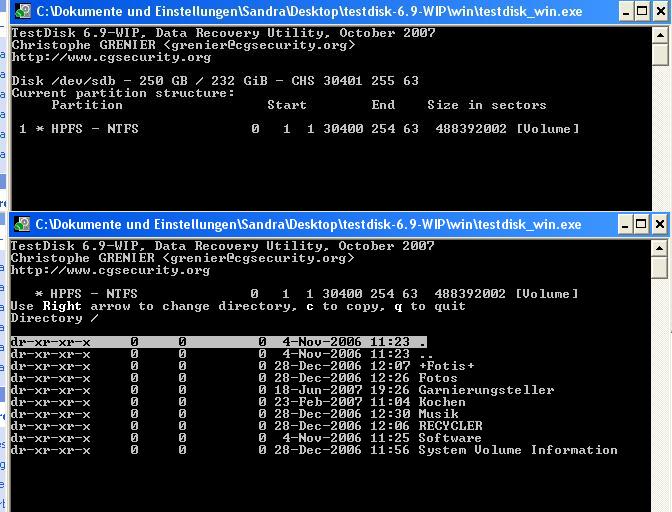
Task: Maximize the bottom TestDisk window
Action: (x=641, y=225)
